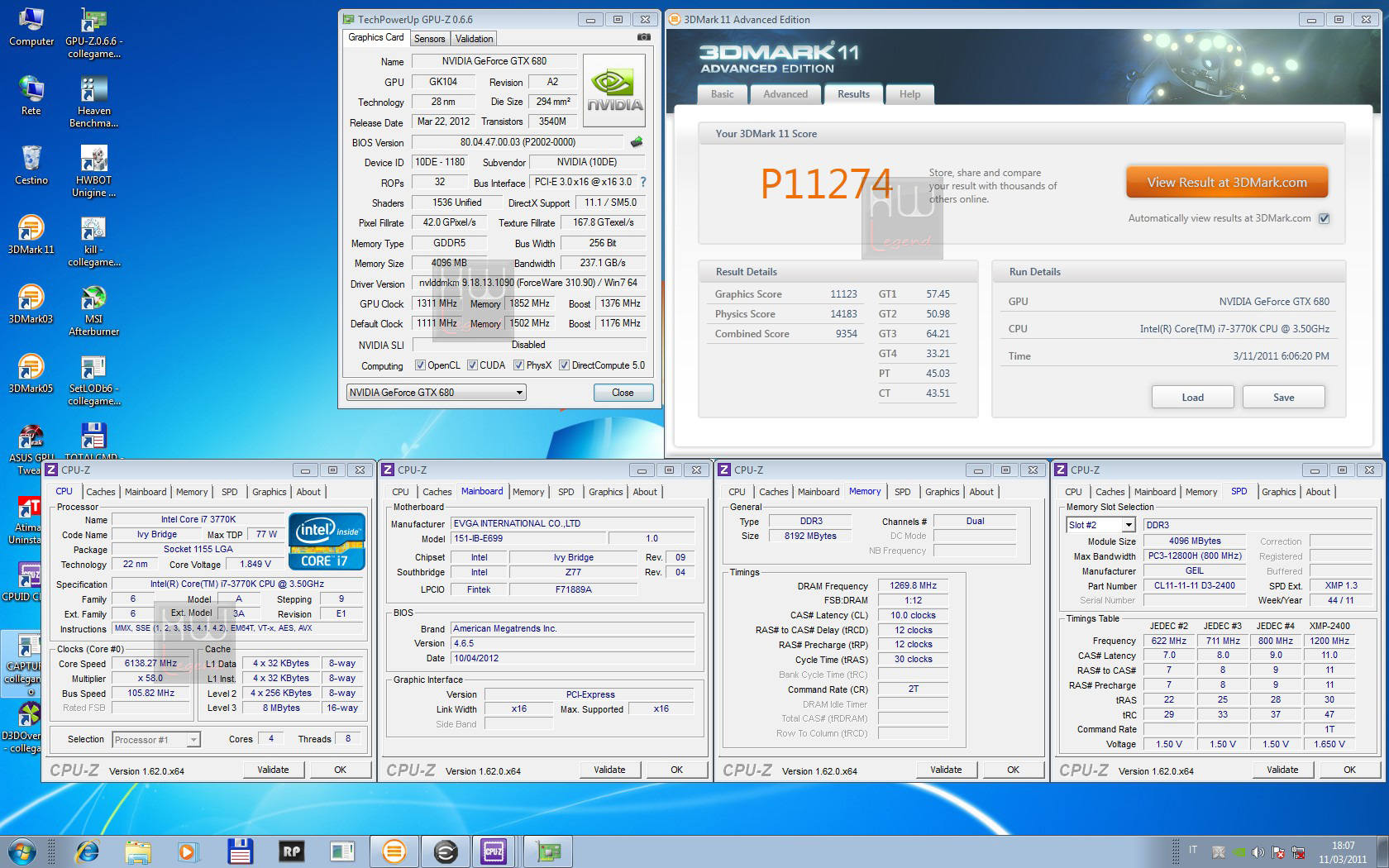Click the taskbar clock showing 18:07
The width and height of the screenshot is (1389, 868).
point(1343,852)
